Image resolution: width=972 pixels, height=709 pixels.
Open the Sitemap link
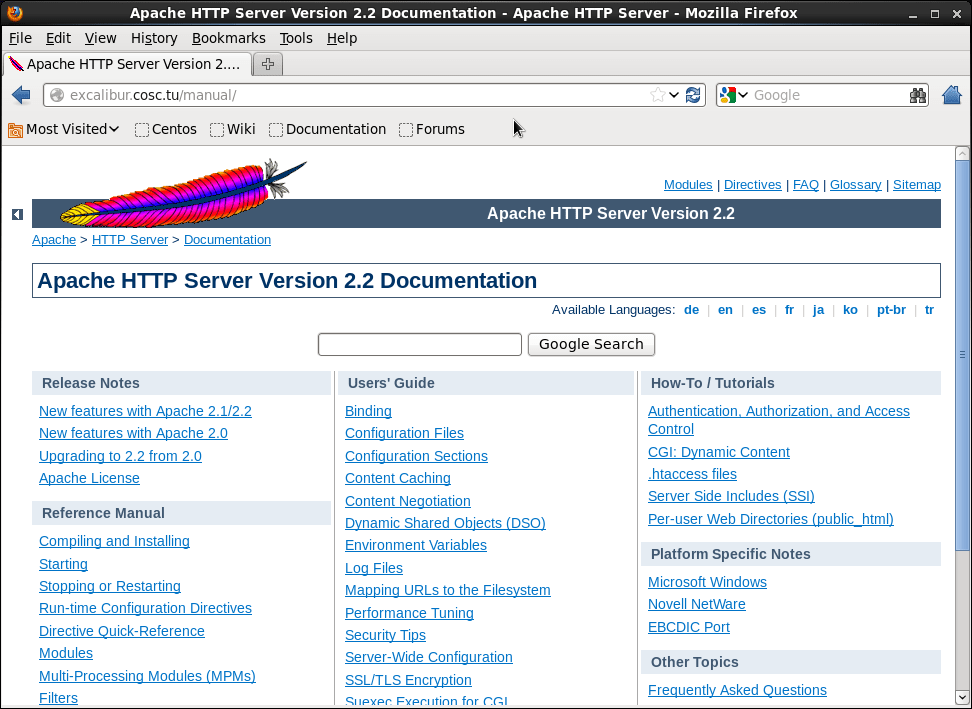pyautogui.click(x=917, y=185)
